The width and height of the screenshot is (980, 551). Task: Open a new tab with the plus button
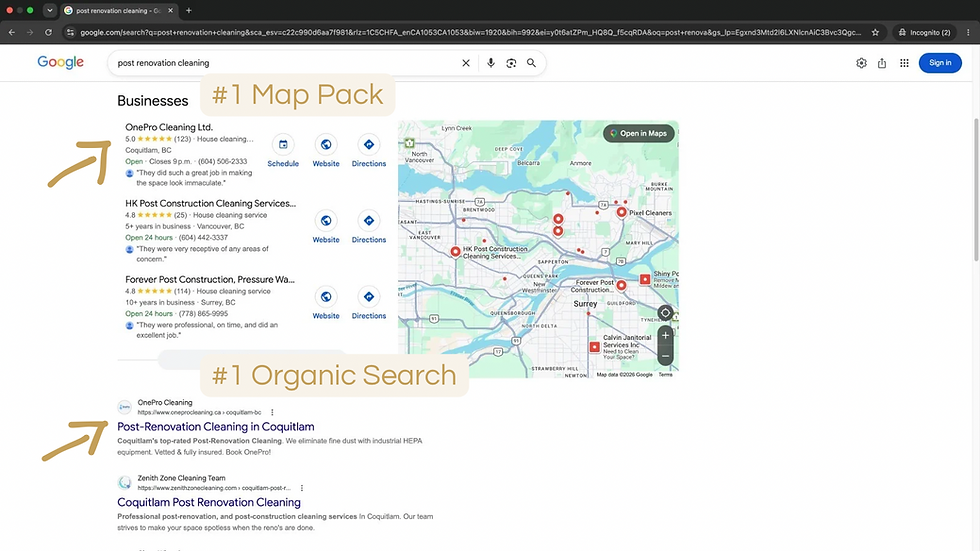point(189,10)
